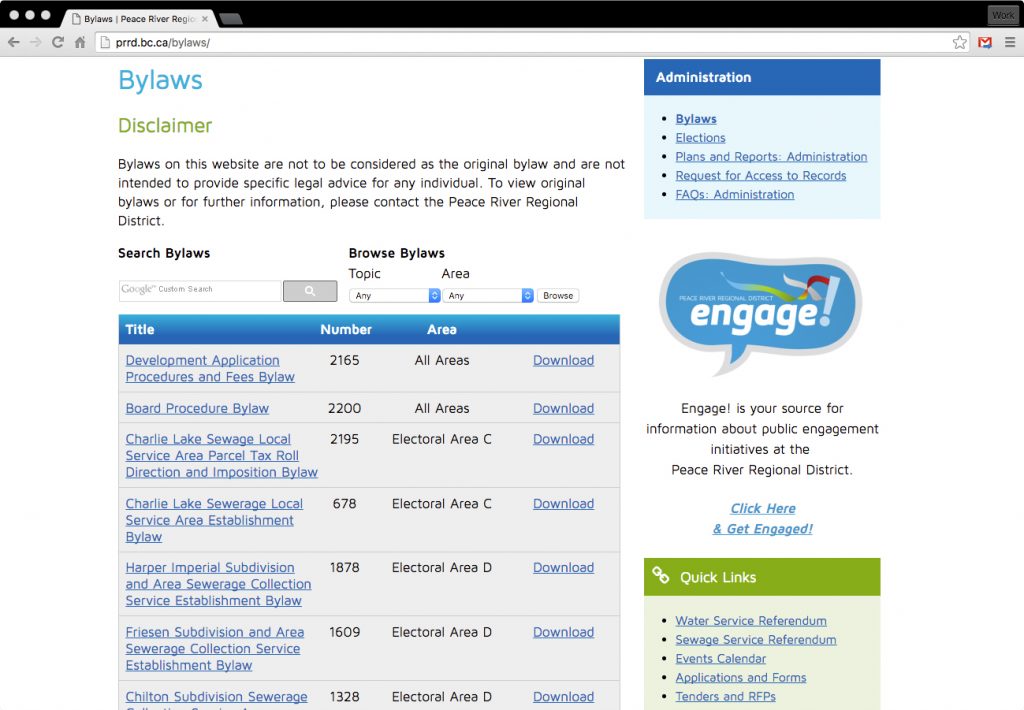The image size is (1024, 710).
Task: Open the Events Calendar quick link
Action: (x=720, y=658)
